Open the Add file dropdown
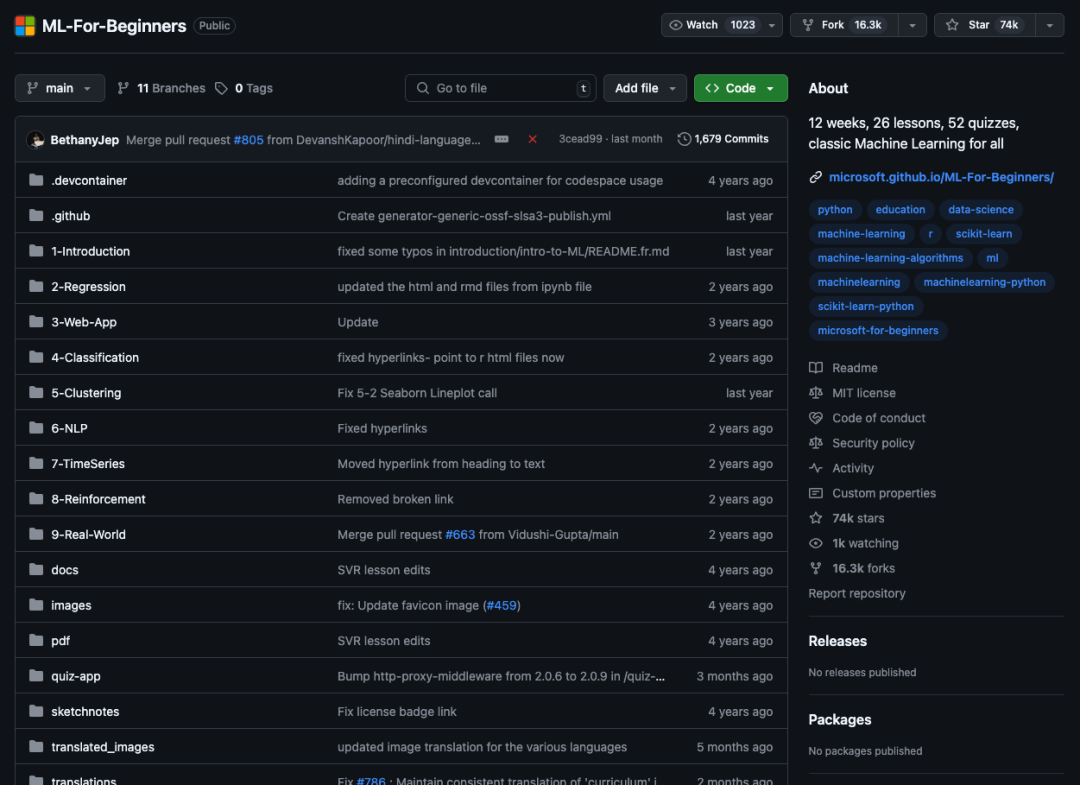Viewport: 1080px width, 785px height. click(645, 88)
